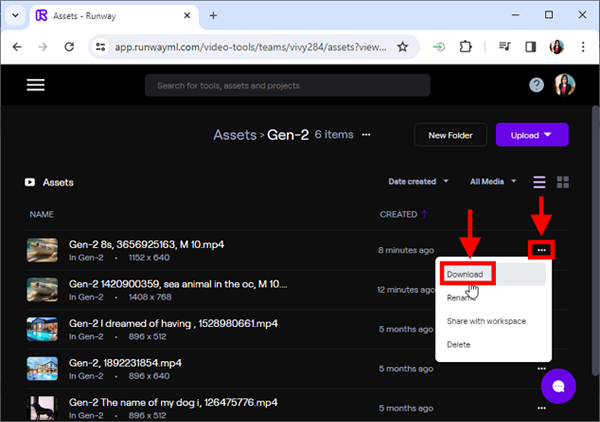Screen dimensions: 600x422
Task: Click the green extension arrow icon
Action: coord(439,47)
